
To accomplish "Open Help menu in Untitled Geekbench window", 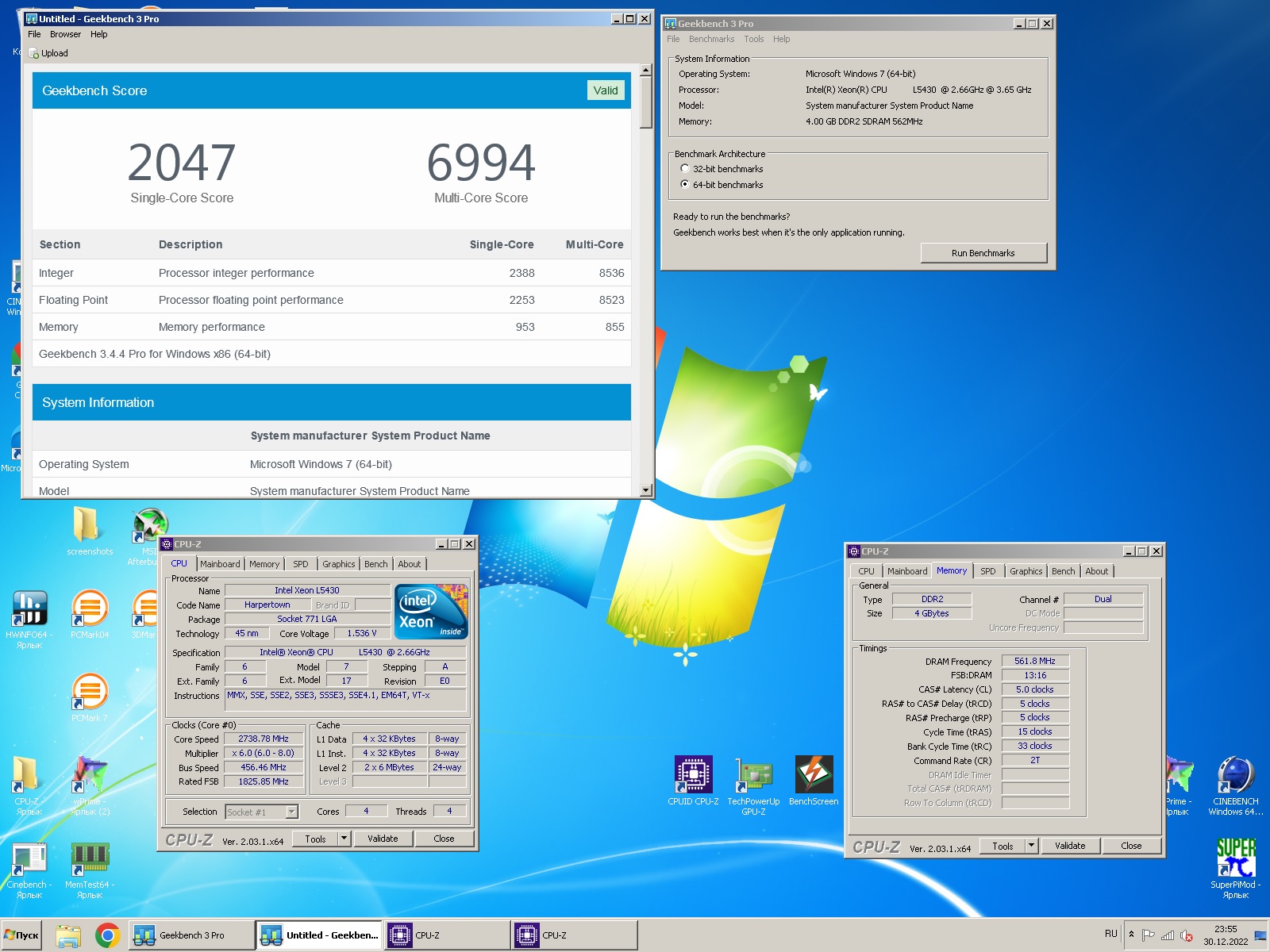I will [98, 34].
